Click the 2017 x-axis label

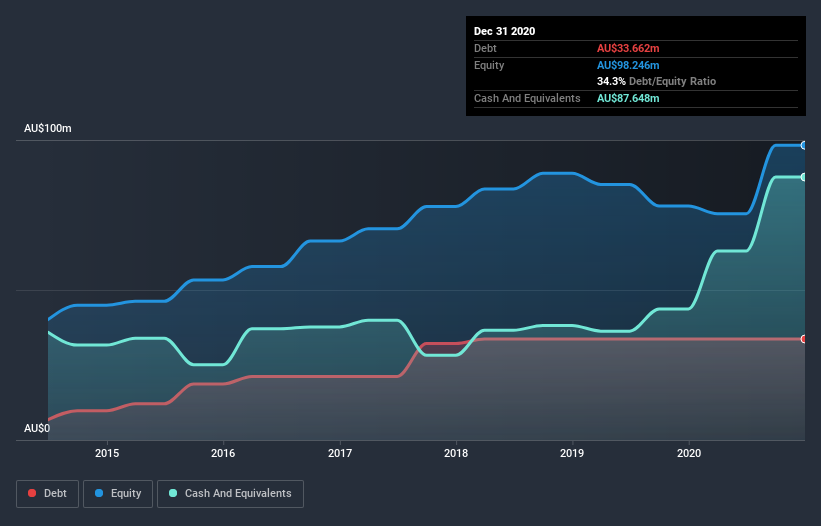point(340,453)
